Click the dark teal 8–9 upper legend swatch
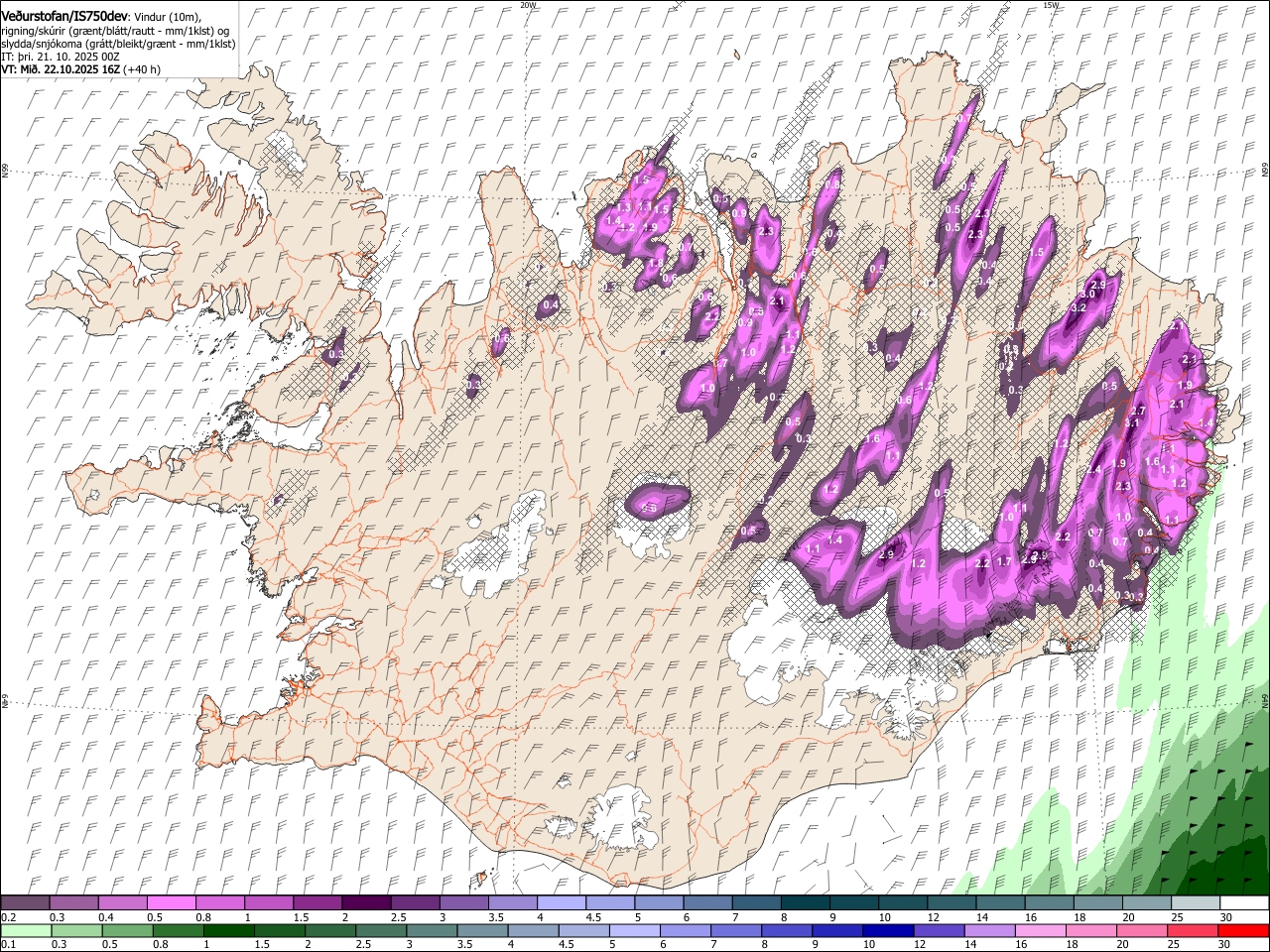This screenshot has width=1270, height=952. point(805,903)
